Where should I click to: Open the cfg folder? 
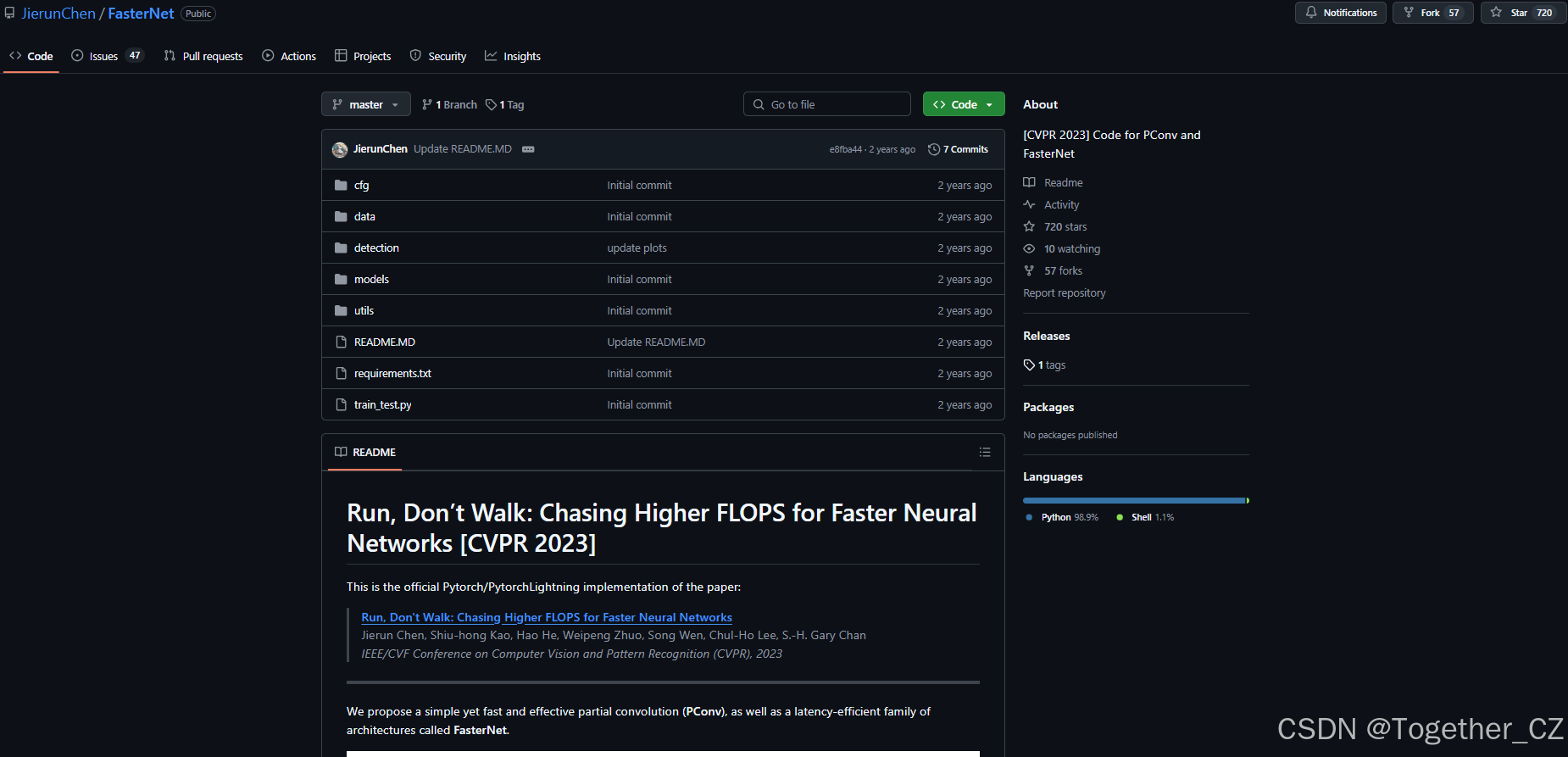362,185
